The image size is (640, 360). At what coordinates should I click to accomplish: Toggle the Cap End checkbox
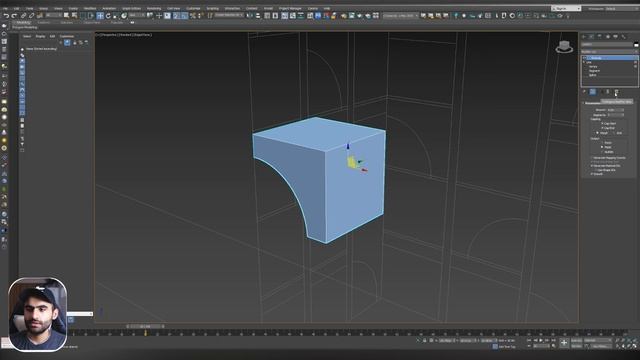(602, 128)
